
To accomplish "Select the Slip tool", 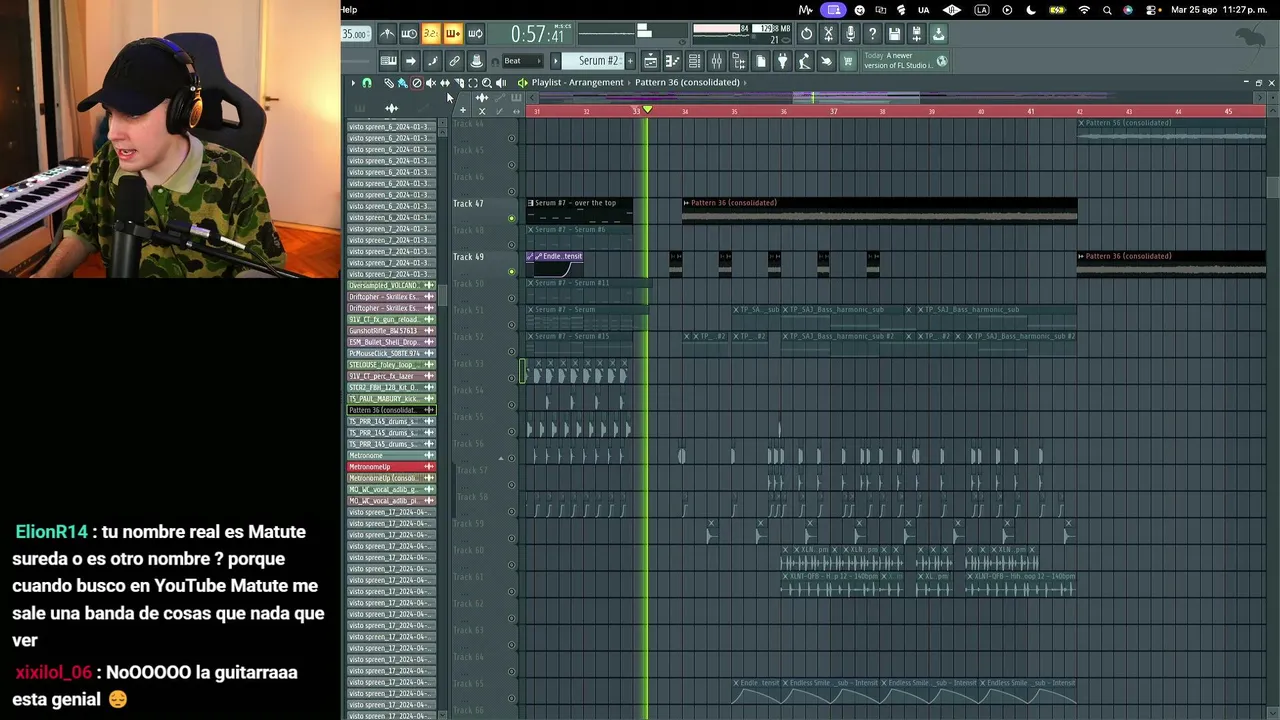I will coord(445,83).
